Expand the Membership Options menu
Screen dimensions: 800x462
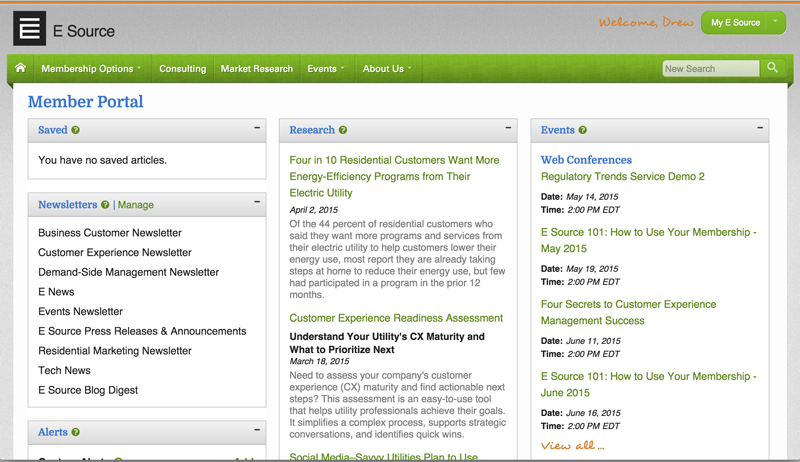[x=91, y=68]
